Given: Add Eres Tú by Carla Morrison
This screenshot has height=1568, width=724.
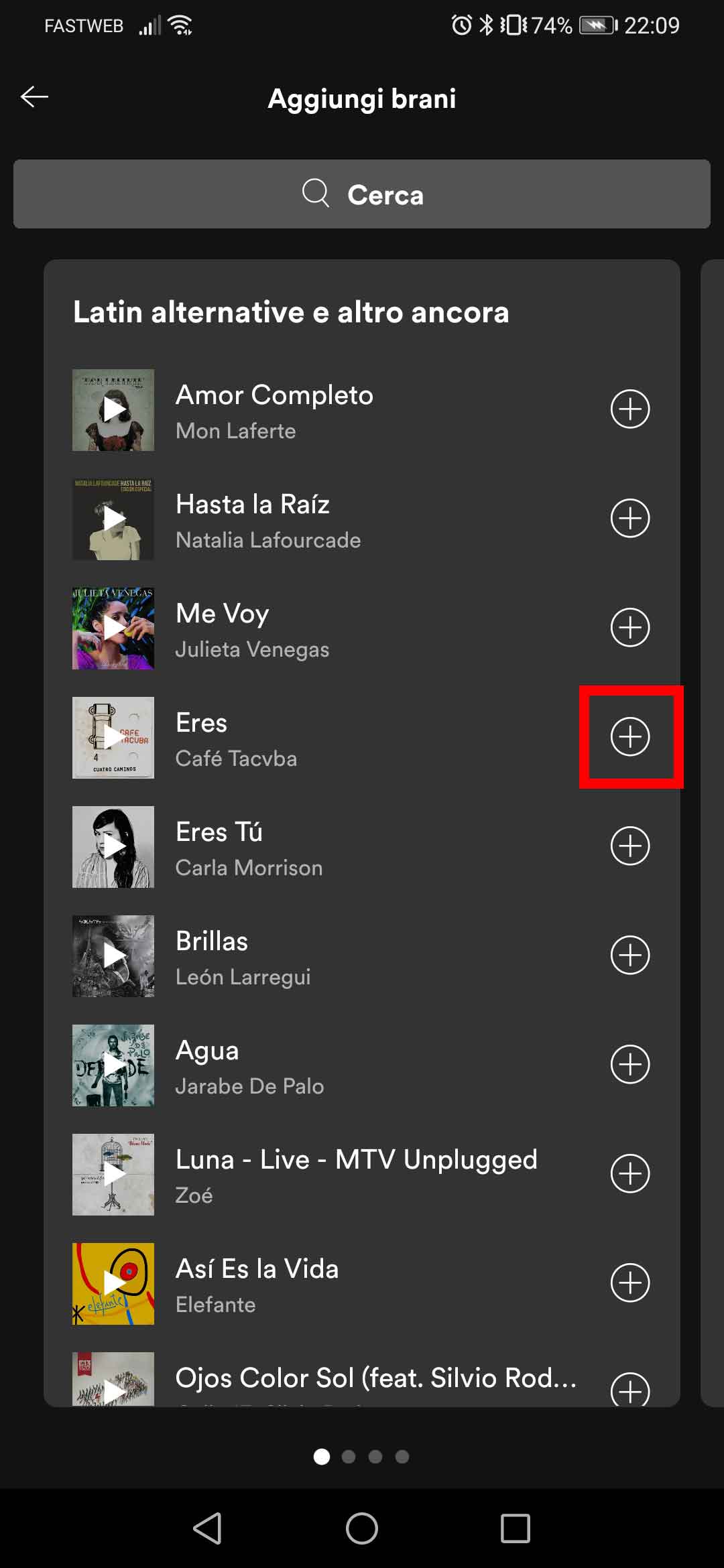Looking at the screenshot, I should point(630,846).
